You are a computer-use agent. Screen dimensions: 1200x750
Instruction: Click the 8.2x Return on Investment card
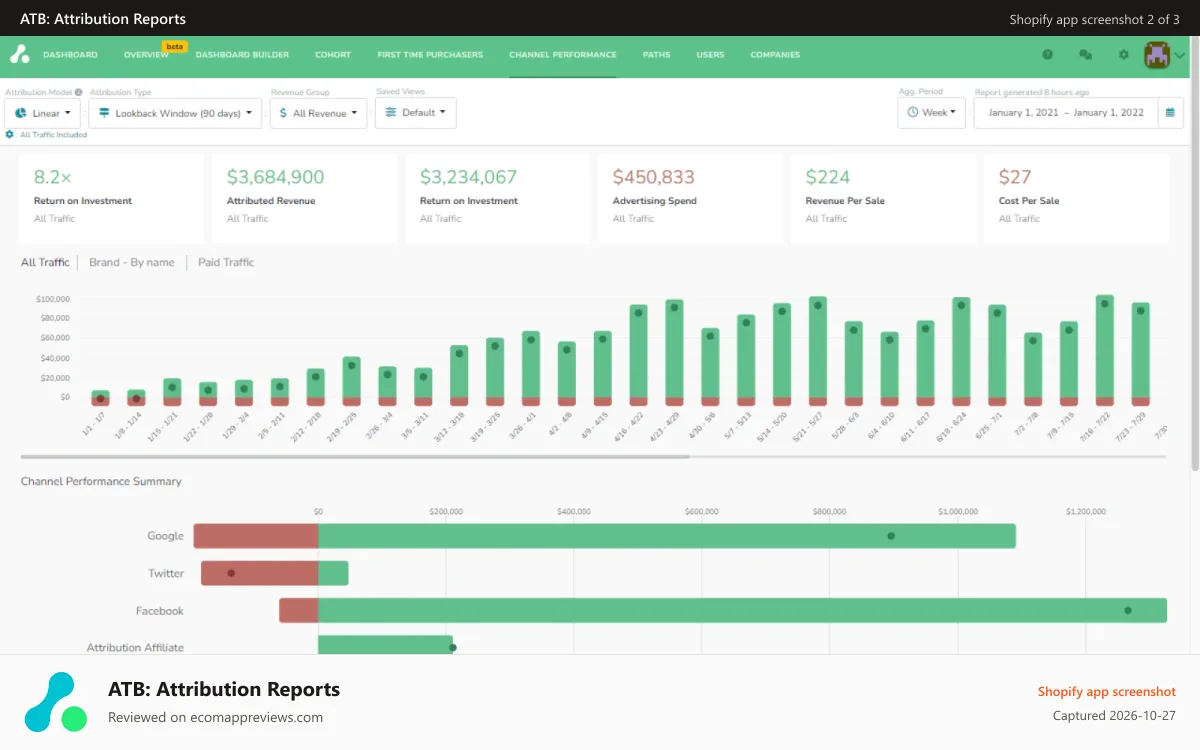[x=111, y=198]
